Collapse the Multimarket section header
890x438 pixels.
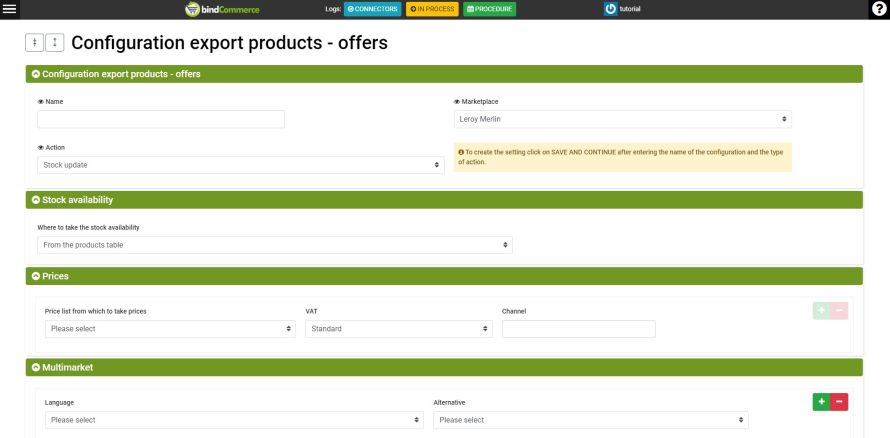click(36, 367)
